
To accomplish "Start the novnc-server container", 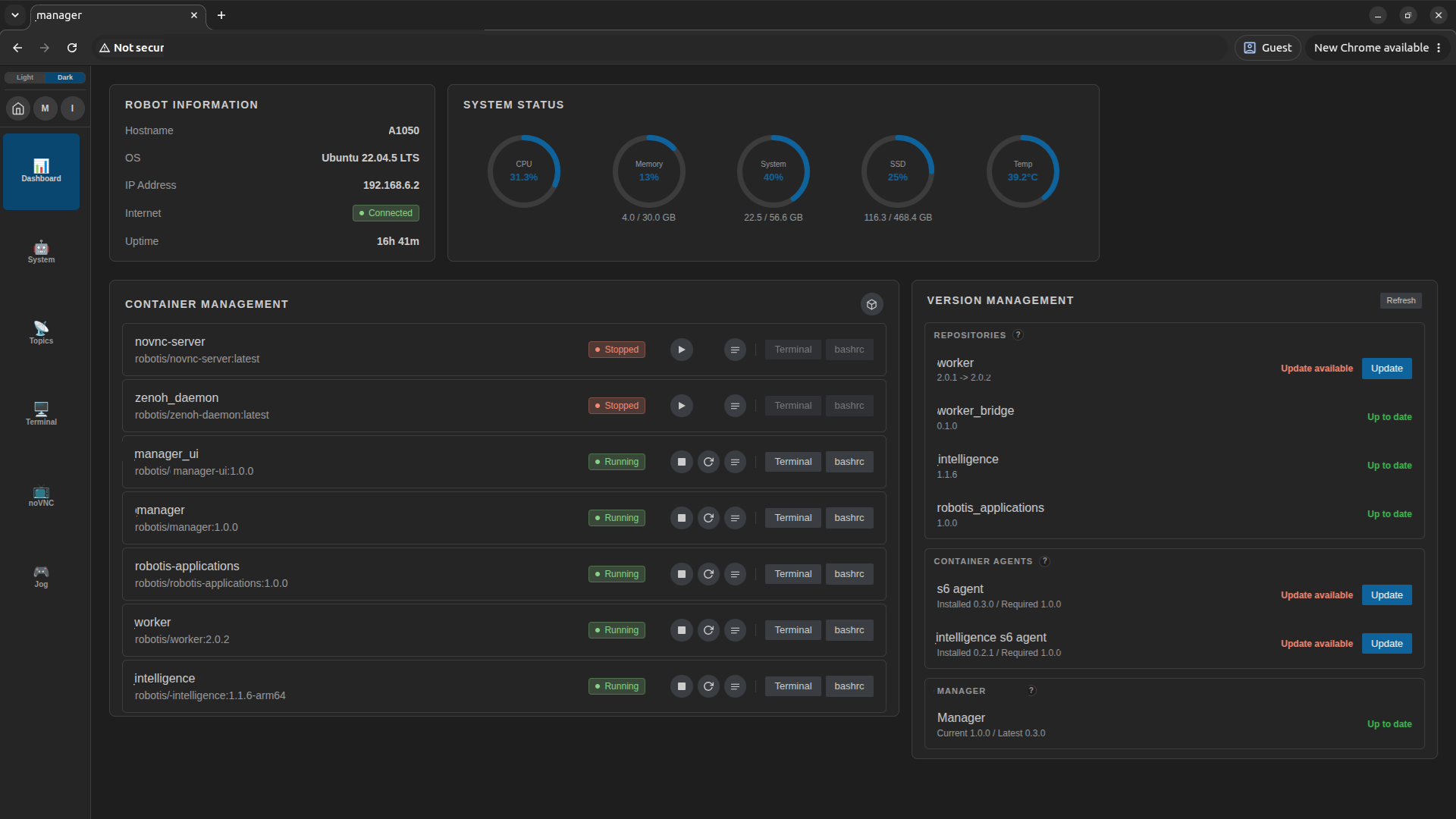I will [681, 350].
